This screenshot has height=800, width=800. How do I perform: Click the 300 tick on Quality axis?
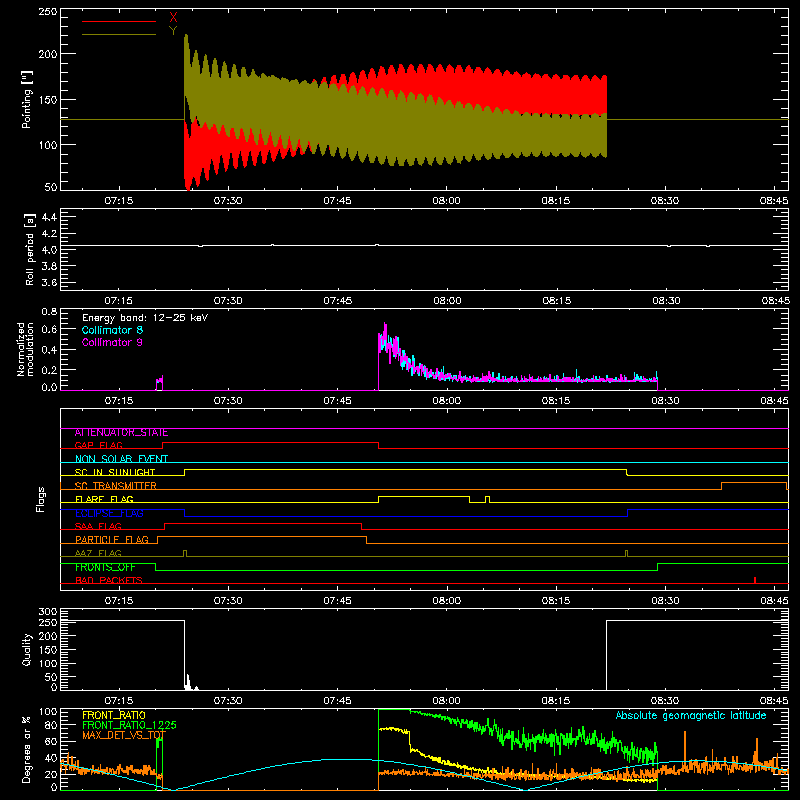48,612
